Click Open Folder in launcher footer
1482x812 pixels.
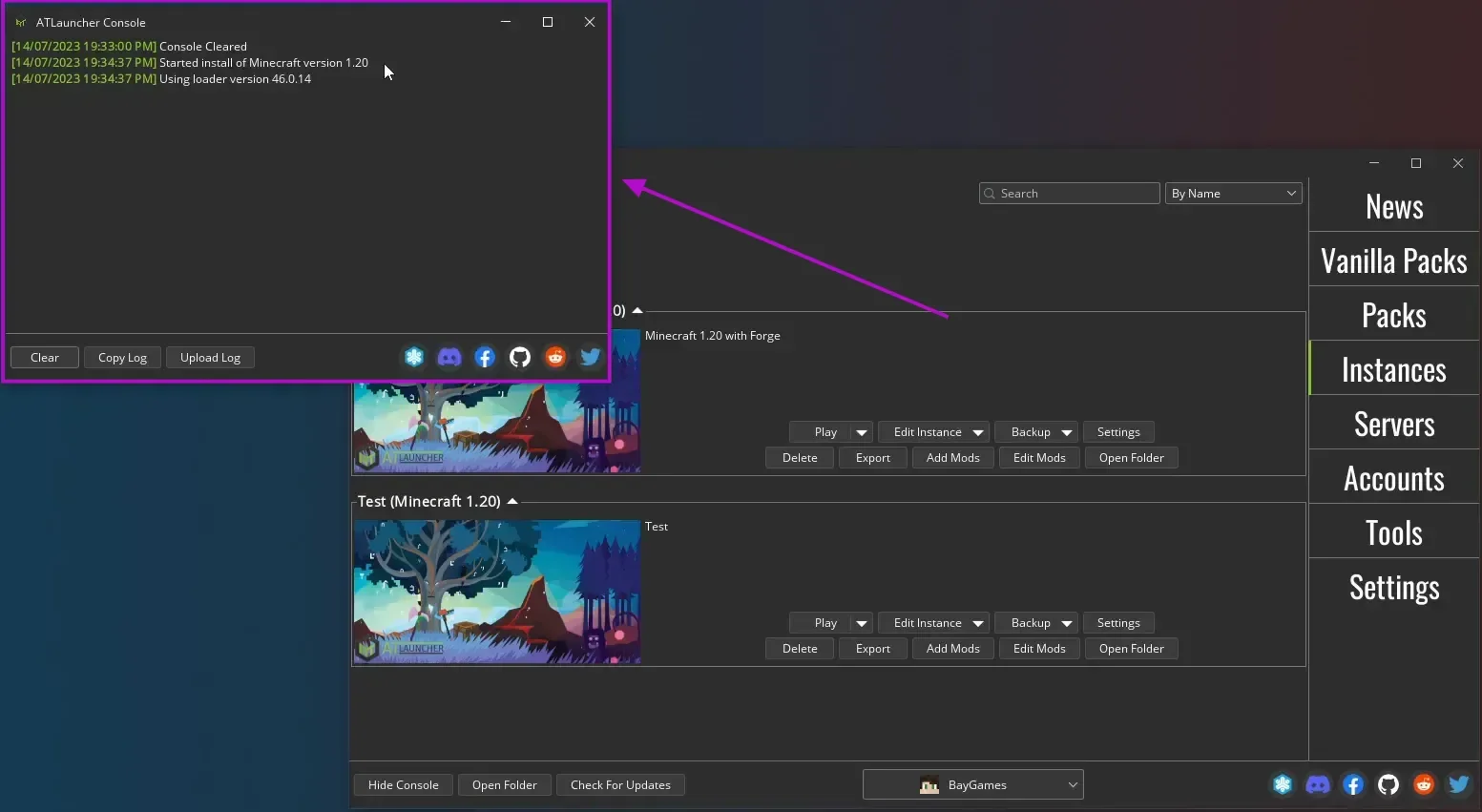point(505,785)
